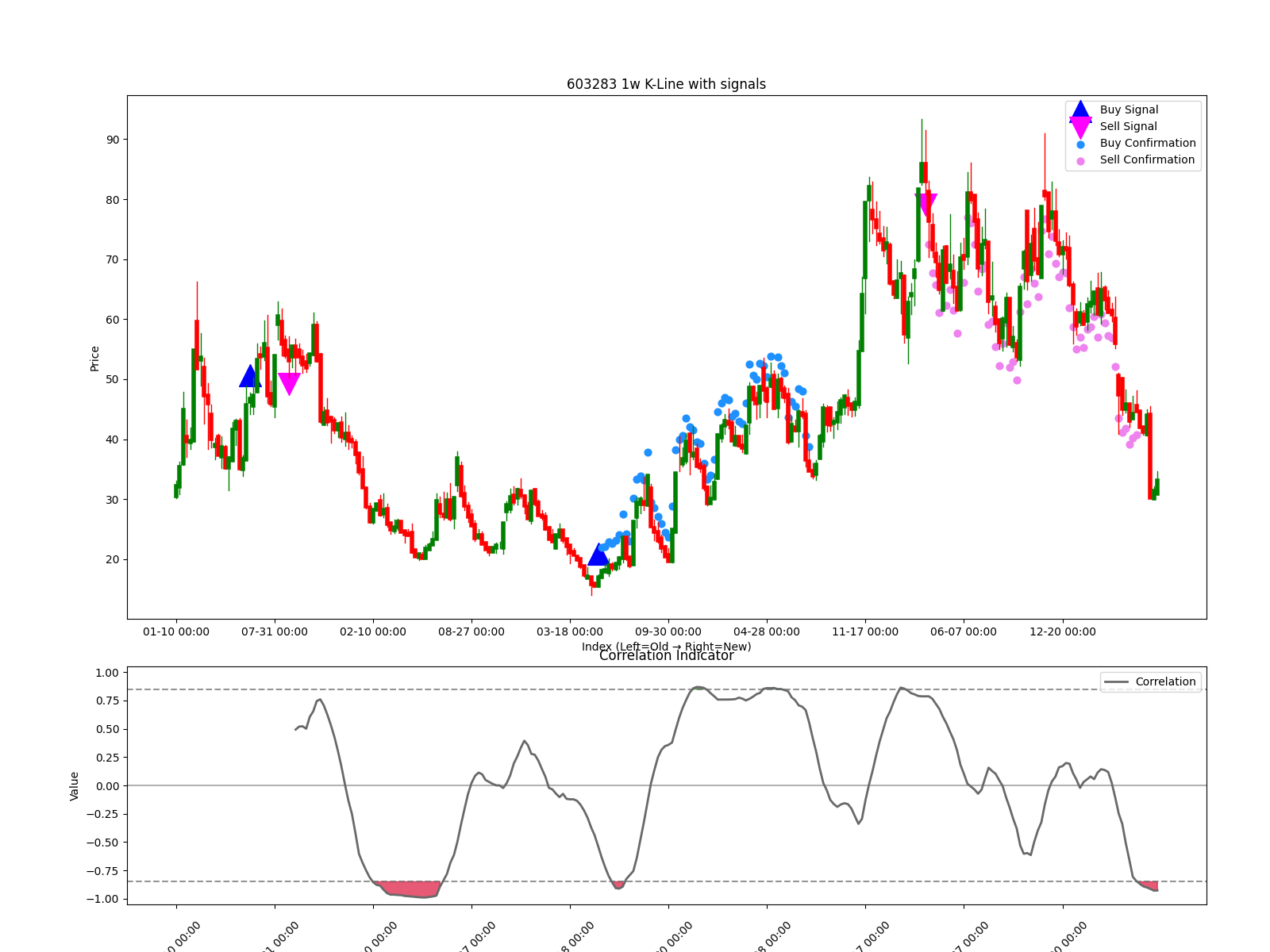1270x952 pixels.
Task: Click the magenta triangle icon in the legend
Action: [1080, 128]
